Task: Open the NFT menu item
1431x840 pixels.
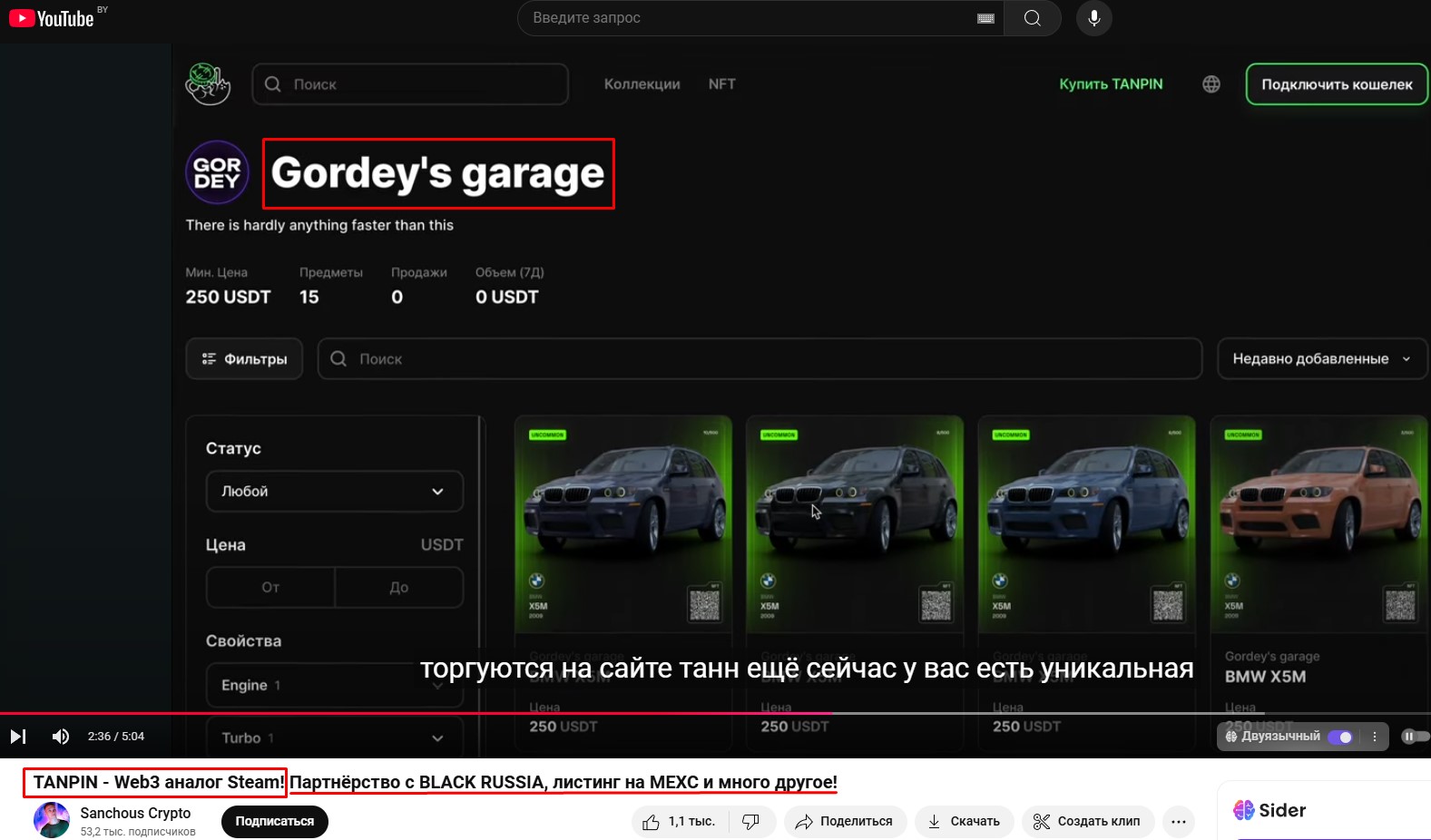Action: pos(722,84)
